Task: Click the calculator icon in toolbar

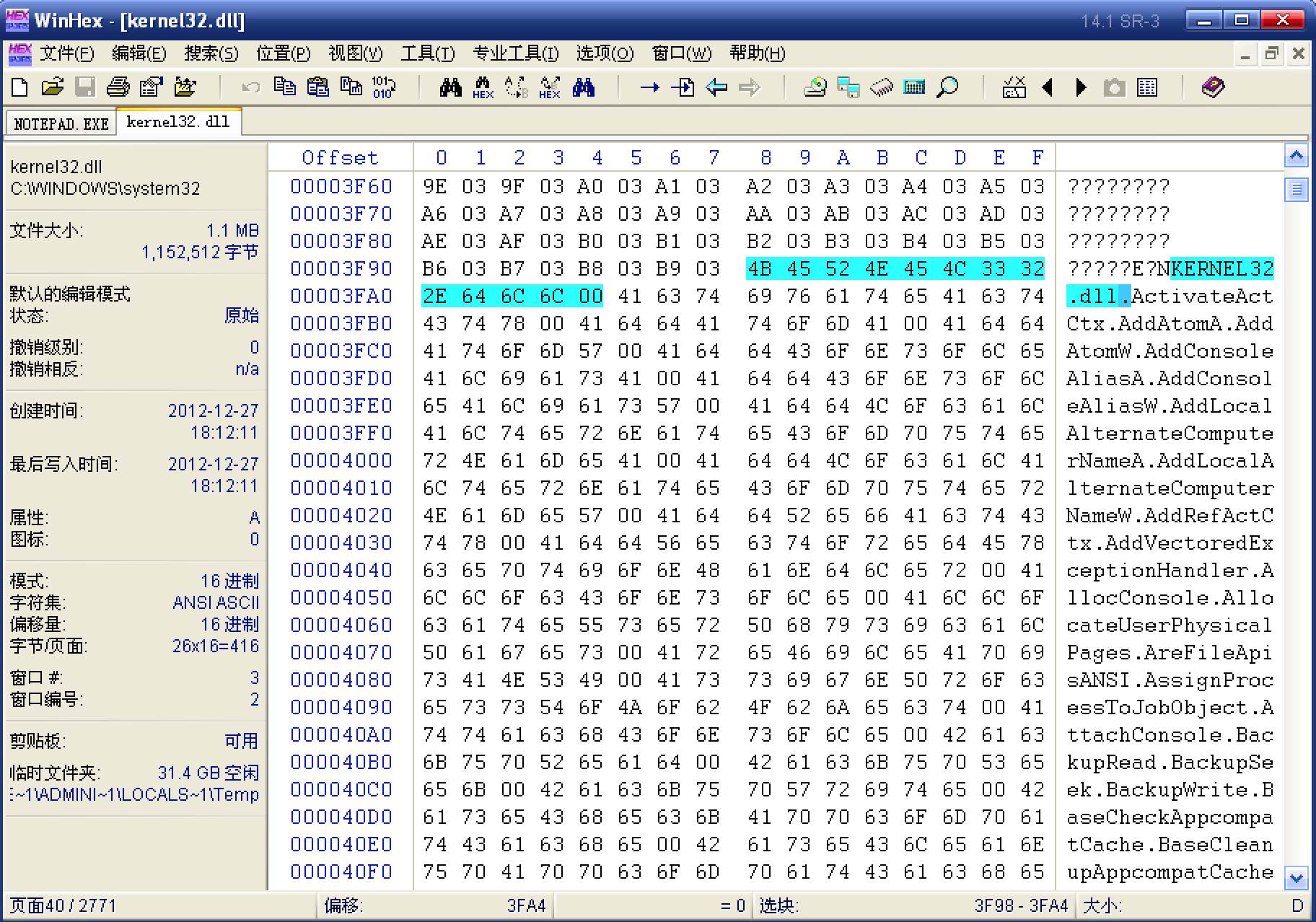Action: (x=914, y=88)
